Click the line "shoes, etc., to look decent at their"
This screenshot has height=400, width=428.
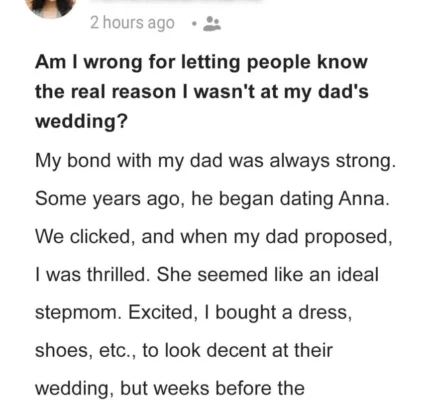point(184,351)
